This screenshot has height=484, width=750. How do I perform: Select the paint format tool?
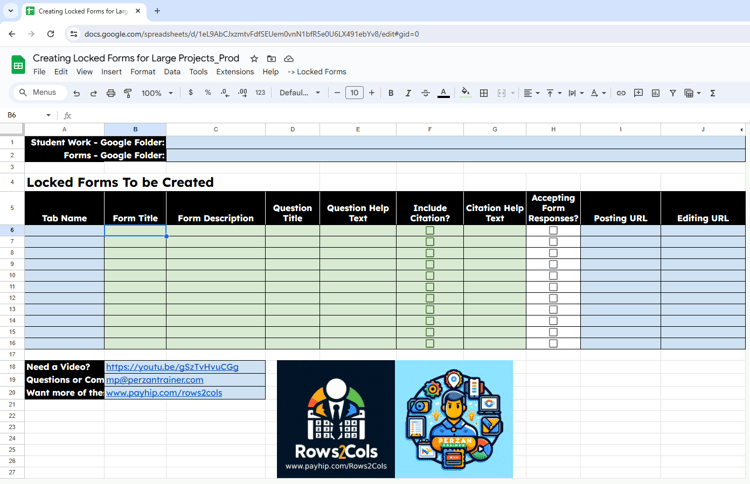tap(128, 93)
